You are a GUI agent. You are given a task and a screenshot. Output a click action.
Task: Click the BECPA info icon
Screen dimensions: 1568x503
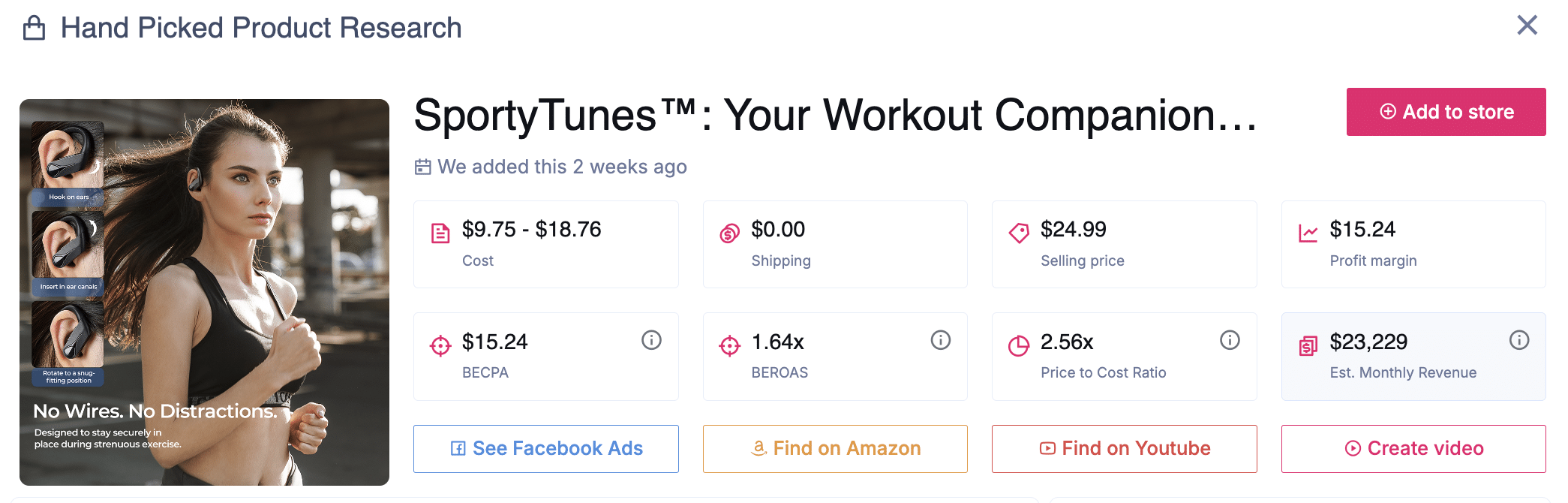tap(651, 340)
